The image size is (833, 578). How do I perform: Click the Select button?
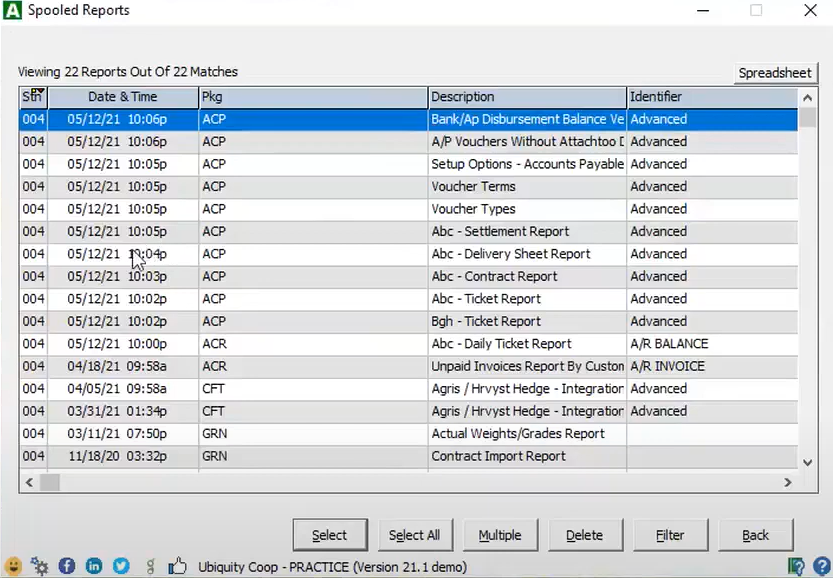point(330,535)
